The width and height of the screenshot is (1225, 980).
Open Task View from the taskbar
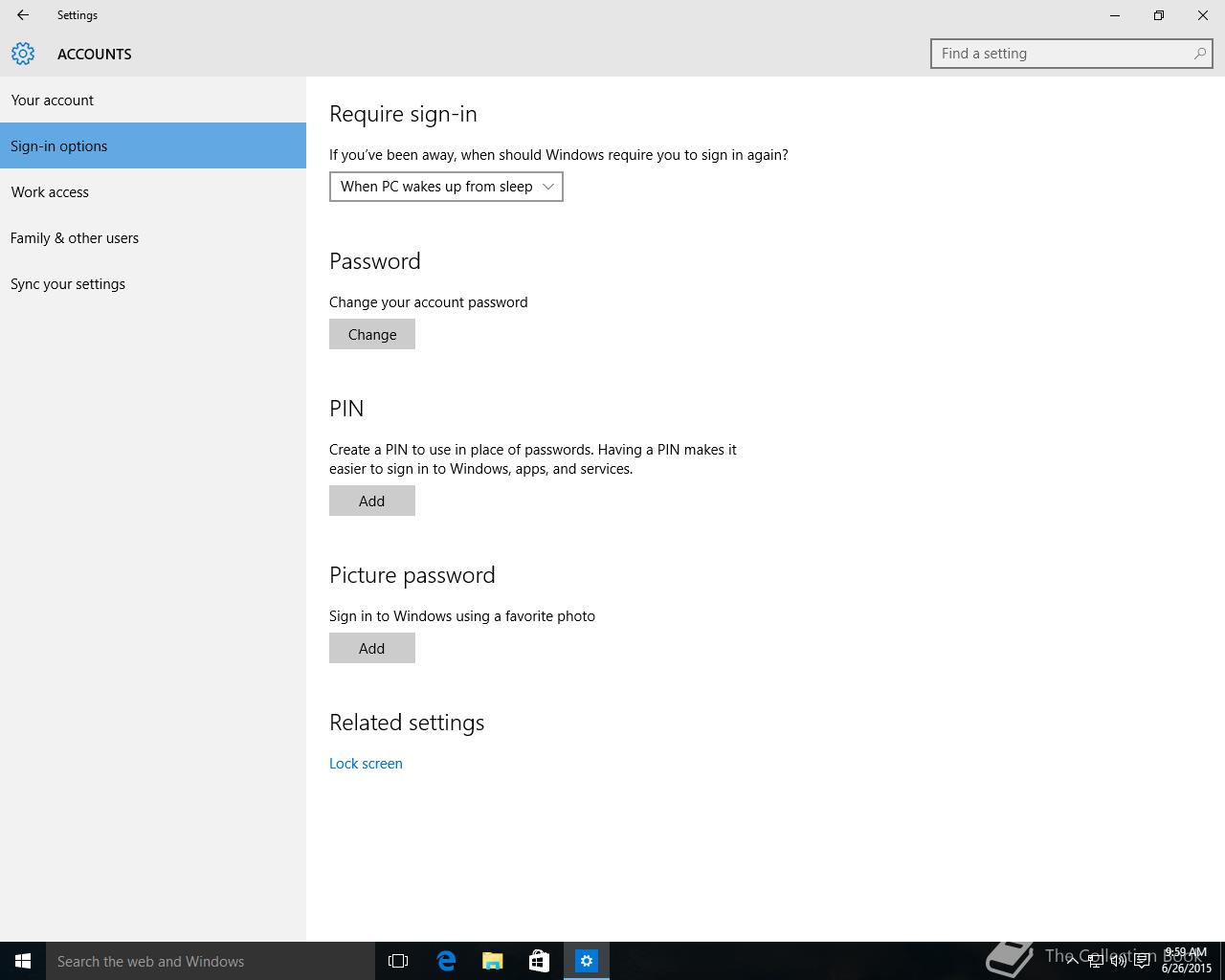[398, 961]
